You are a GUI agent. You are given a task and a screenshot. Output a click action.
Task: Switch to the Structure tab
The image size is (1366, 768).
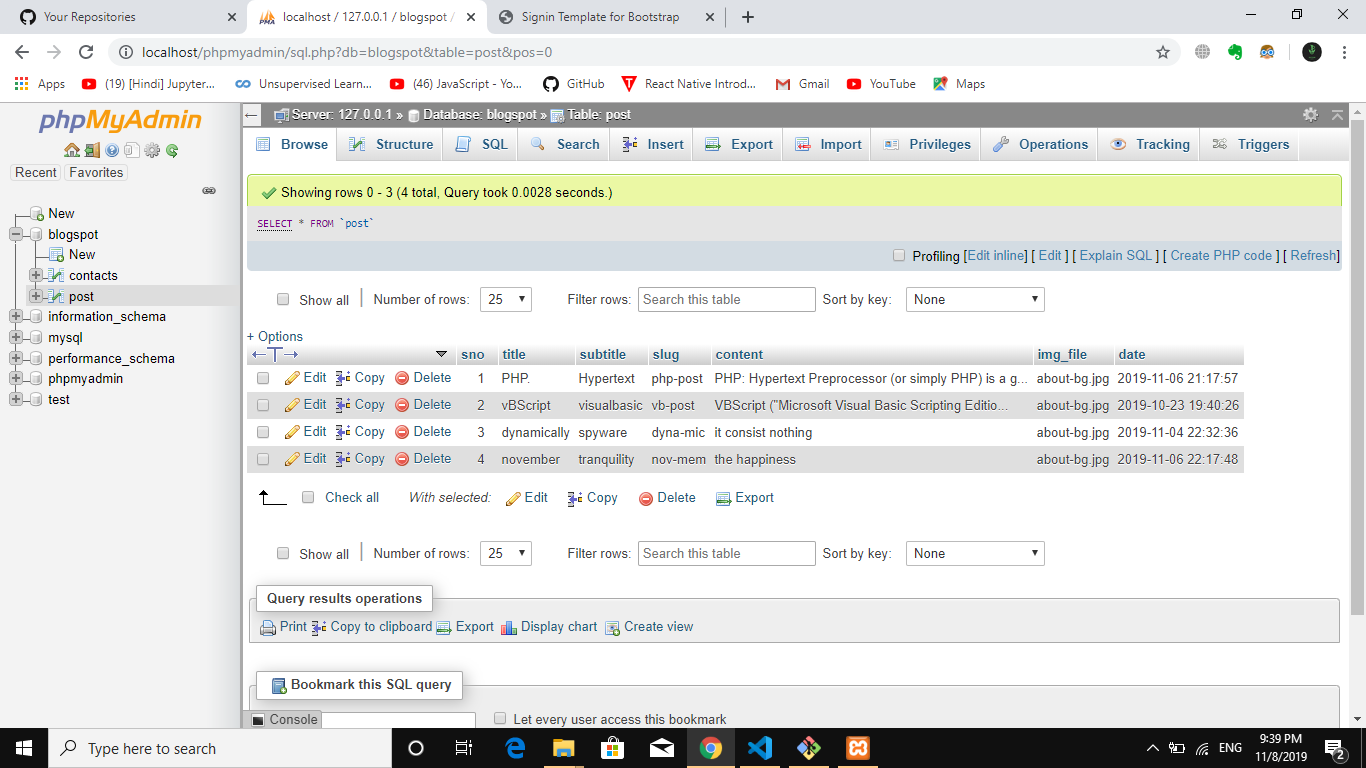coord(391,144)
